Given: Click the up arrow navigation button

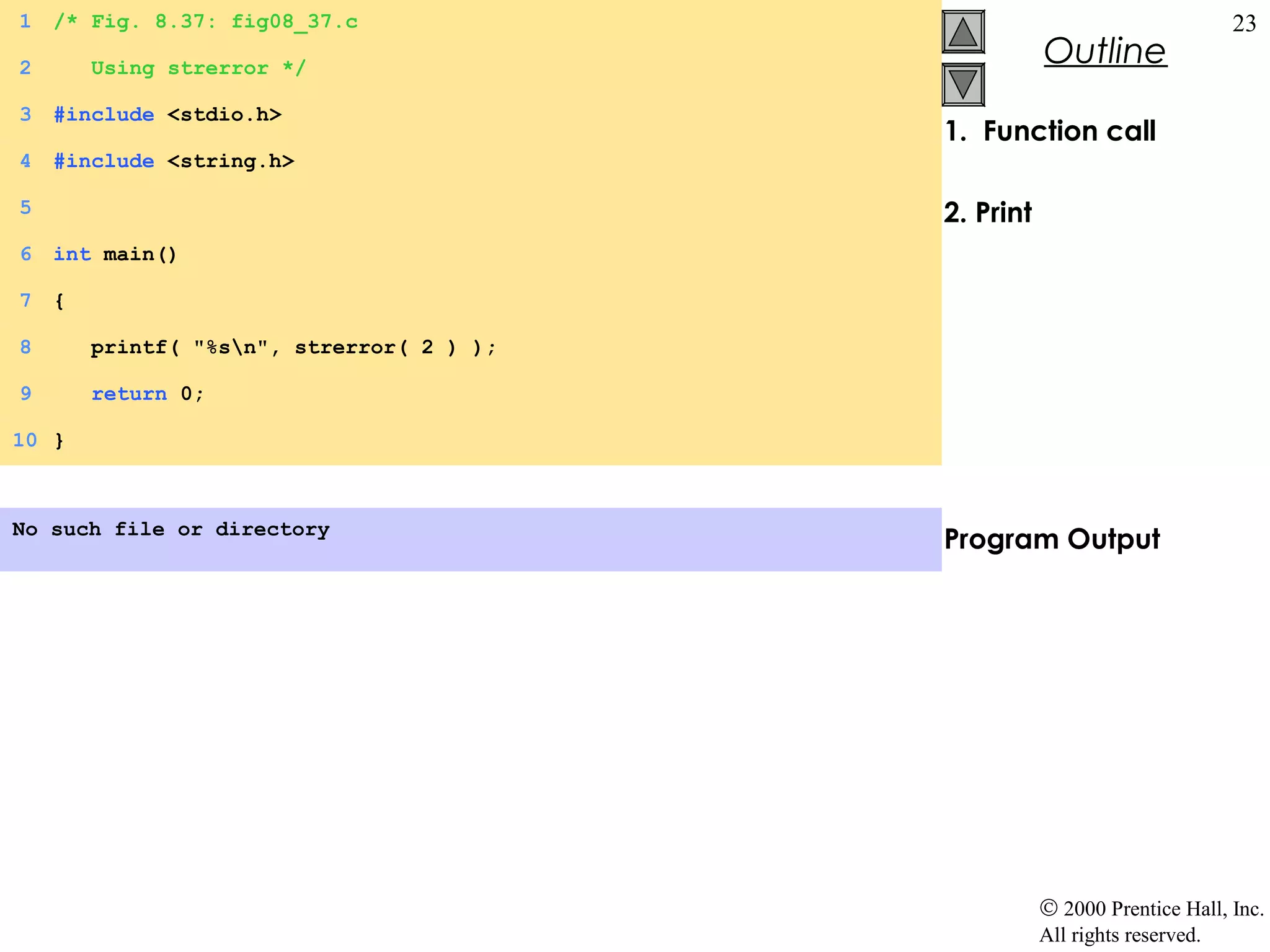Looking at the screenshot, I should [x=963, y=32].
